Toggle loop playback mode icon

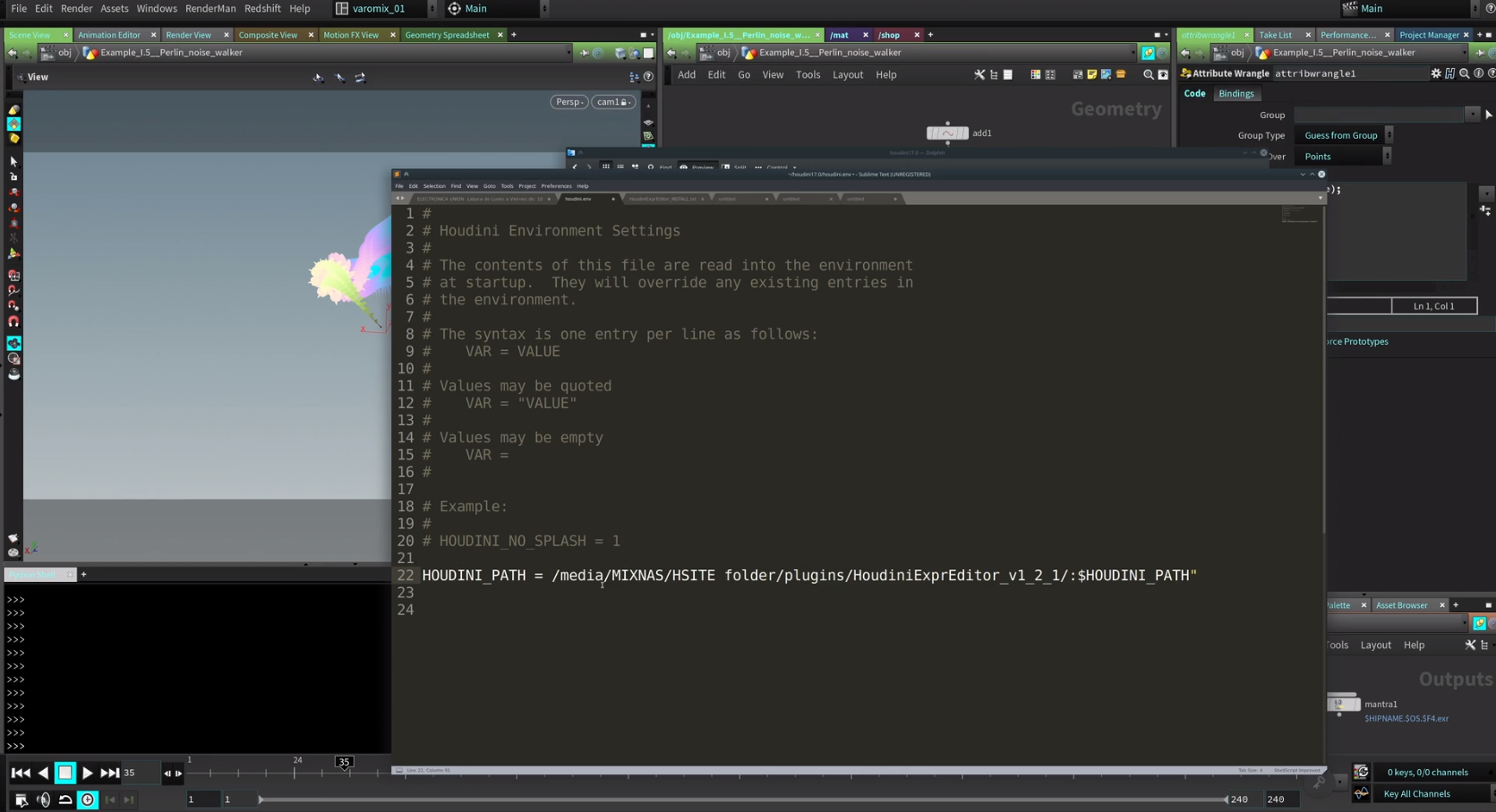[x=65, y=799]
